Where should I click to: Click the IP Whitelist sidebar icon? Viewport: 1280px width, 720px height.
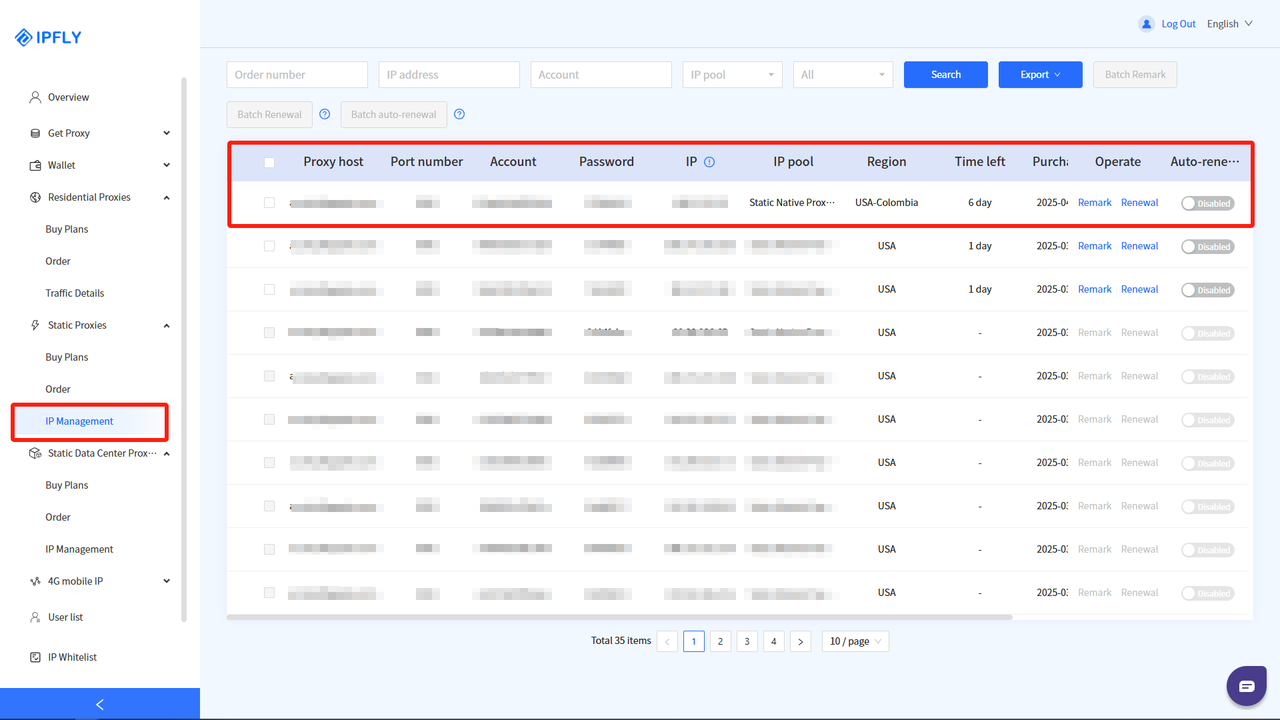33,656
